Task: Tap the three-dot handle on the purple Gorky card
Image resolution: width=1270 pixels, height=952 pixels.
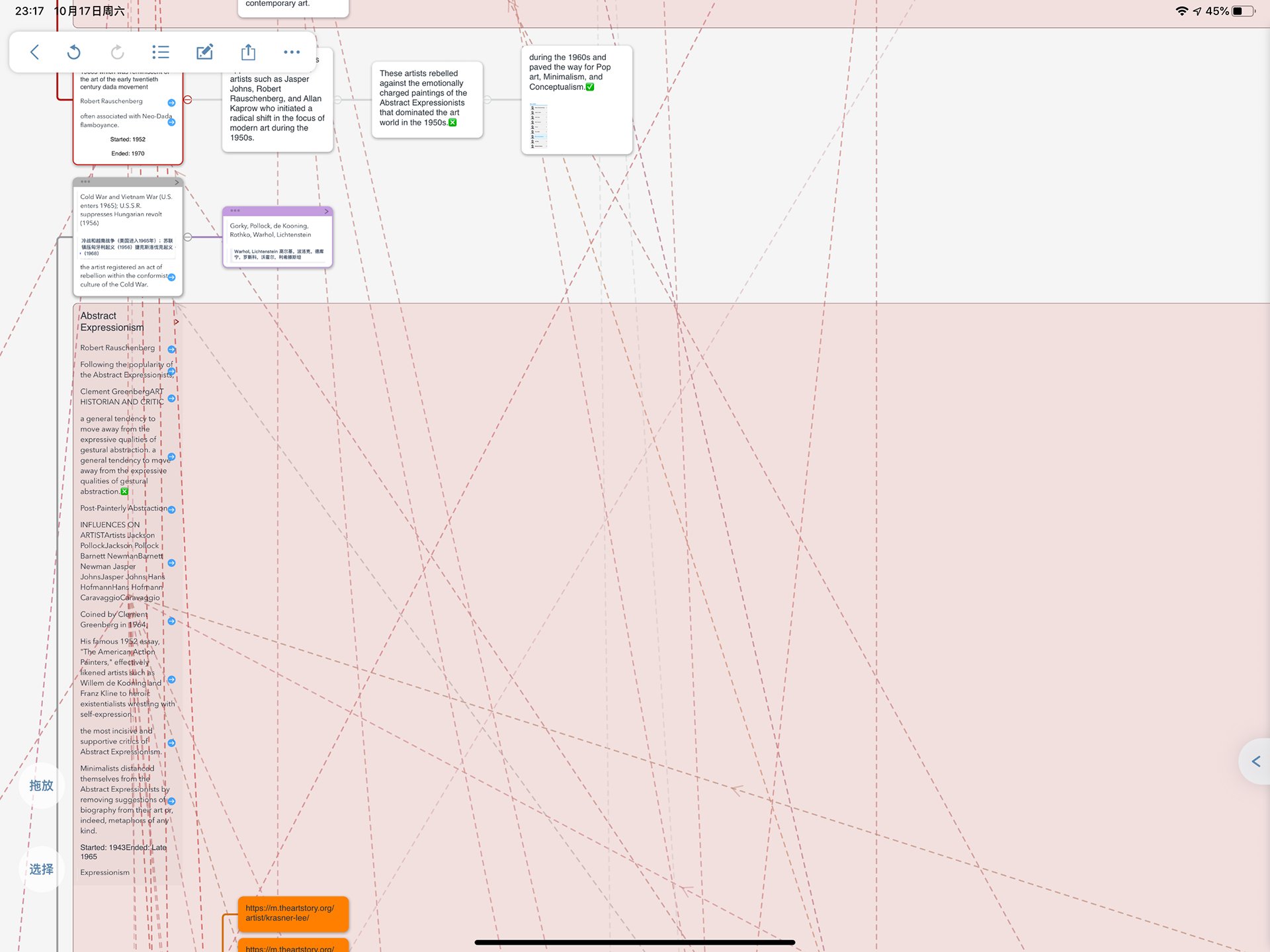Action: pyautogui.click(x=235, y=210)
